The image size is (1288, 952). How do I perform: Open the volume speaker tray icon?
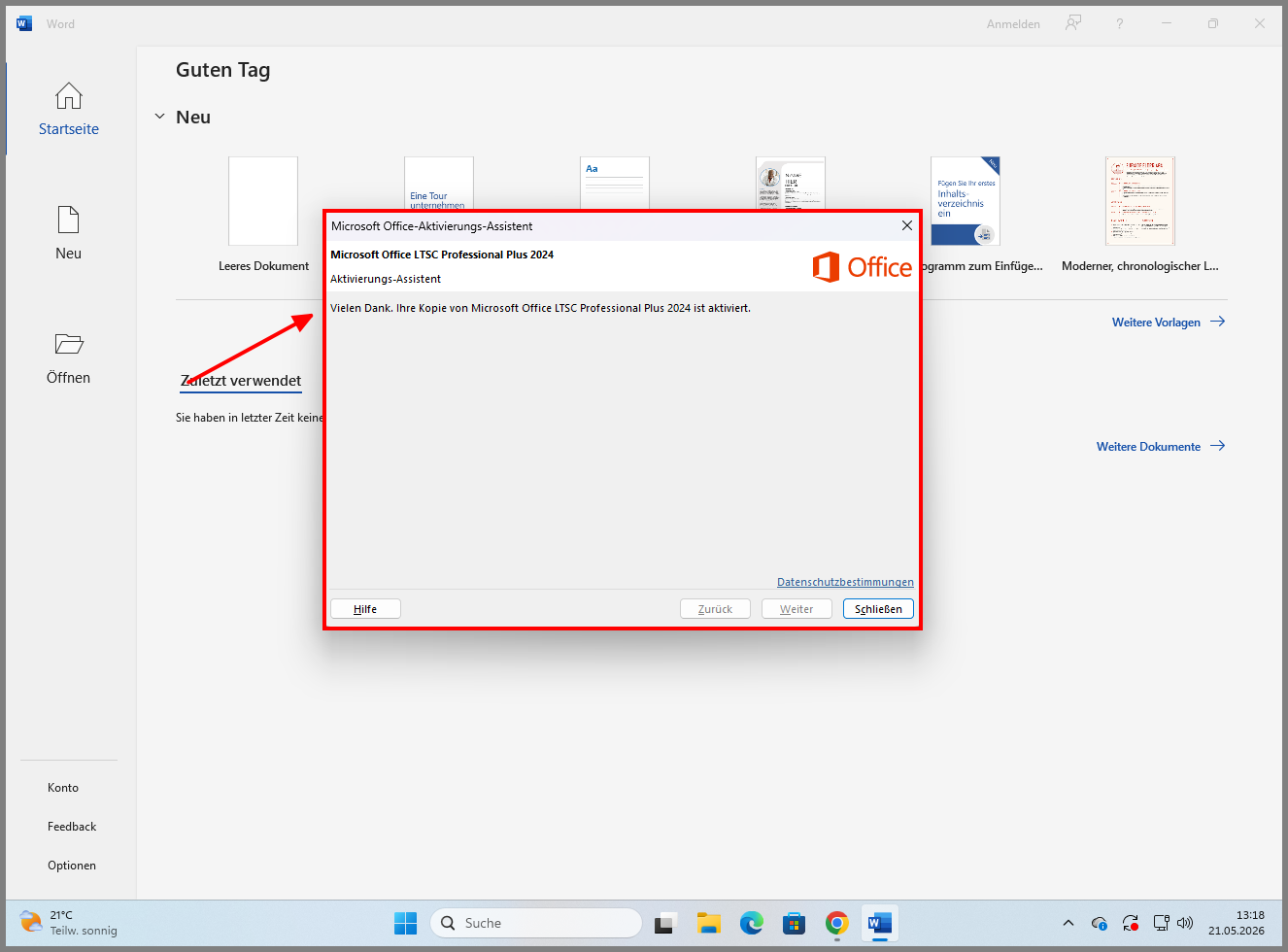click(x=1185, y=923)
